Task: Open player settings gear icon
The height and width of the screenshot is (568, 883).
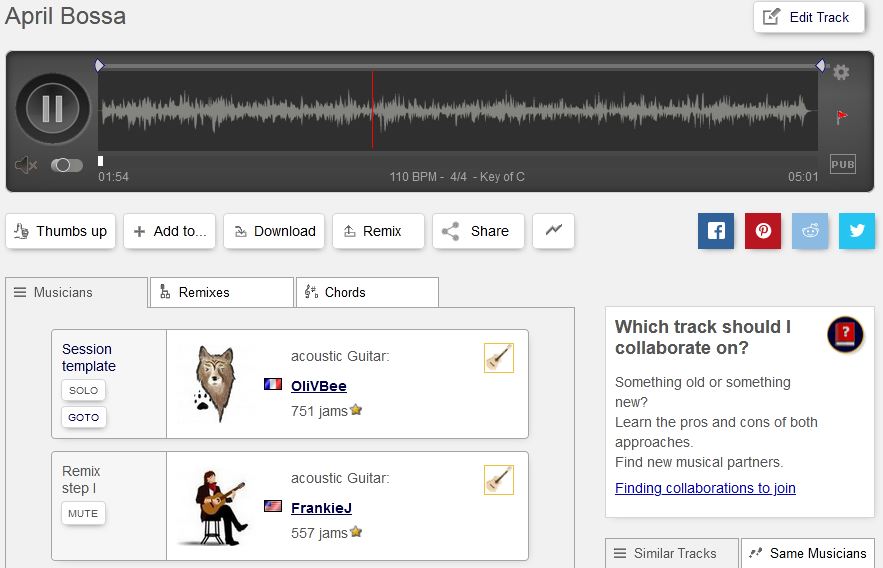Action: coord(841,72)
